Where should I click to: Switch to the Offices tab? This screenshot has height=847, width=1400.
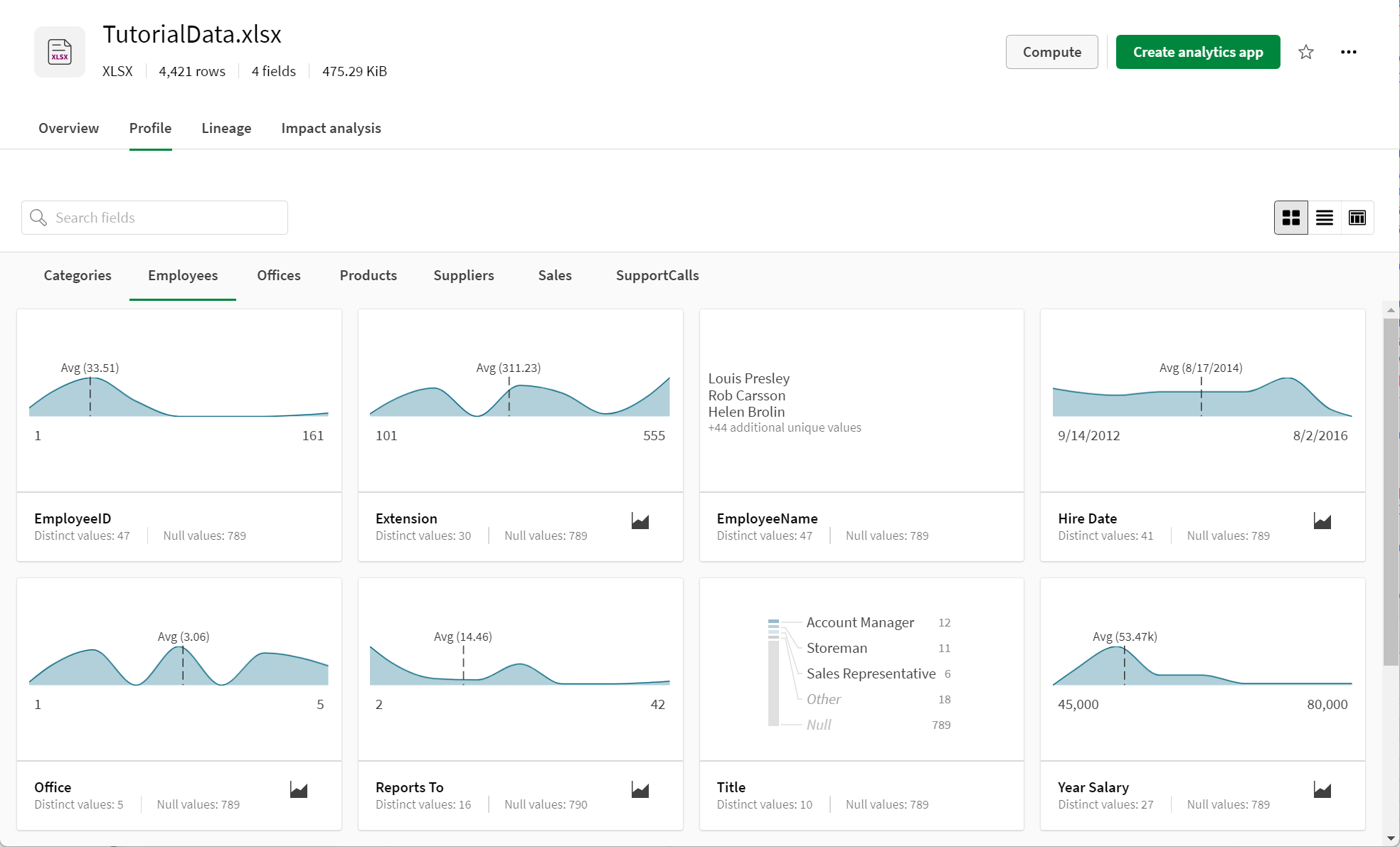click(278, 275)
